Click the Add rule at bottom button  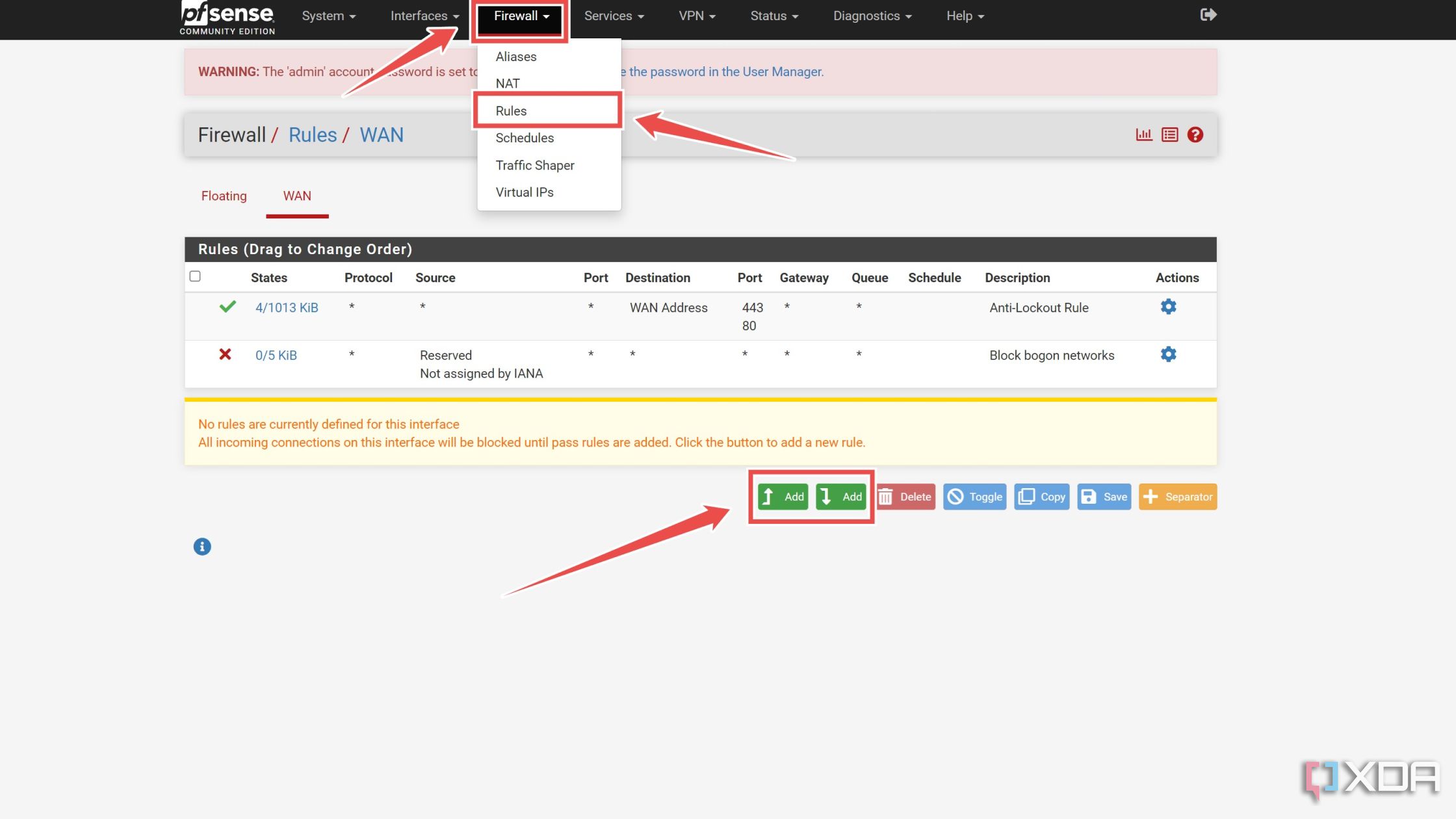pyautogui.click(x=840, y=496)
